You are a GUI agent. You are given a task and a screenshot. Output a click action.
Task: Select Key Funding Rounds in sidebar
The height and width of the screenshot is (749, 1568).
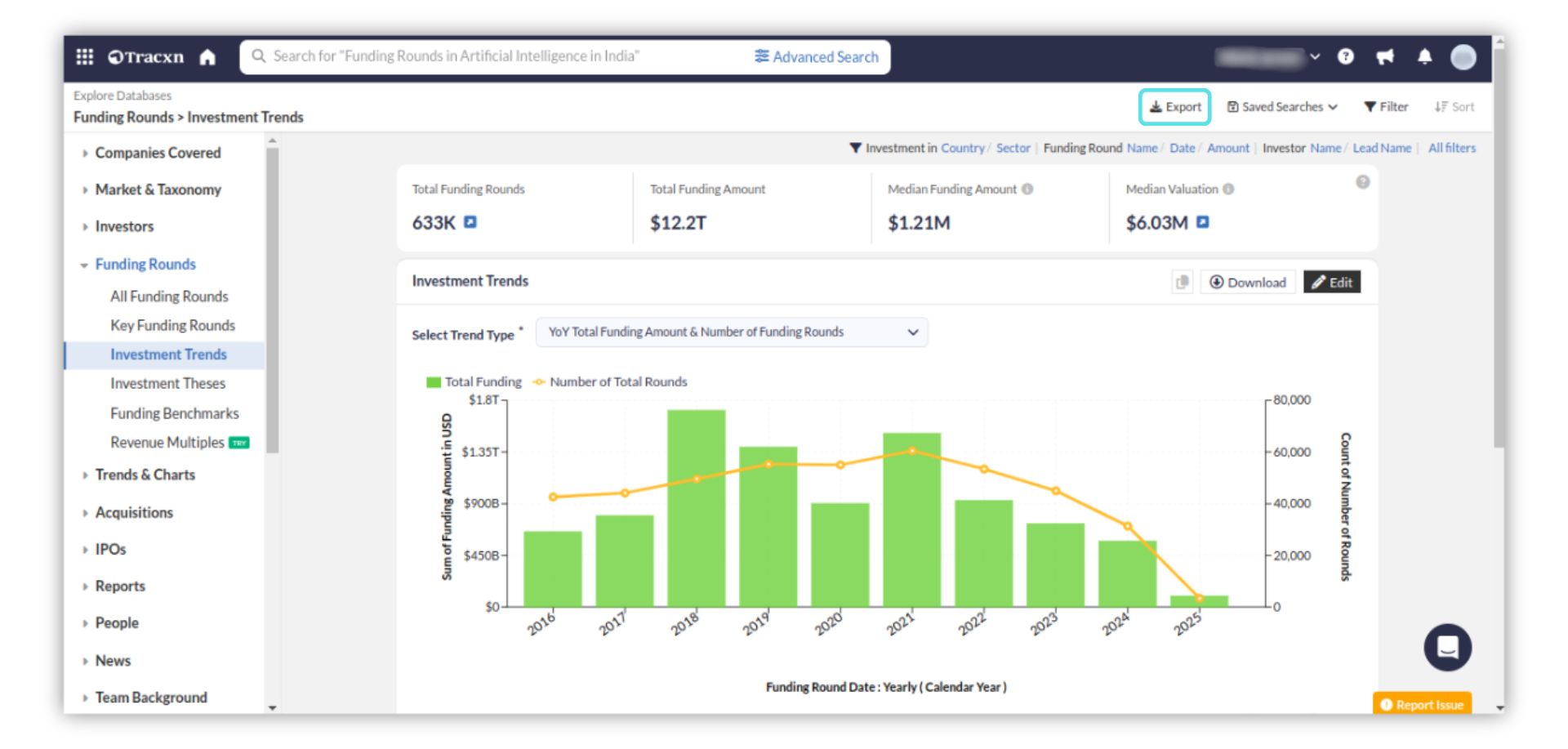coord(172,325)
